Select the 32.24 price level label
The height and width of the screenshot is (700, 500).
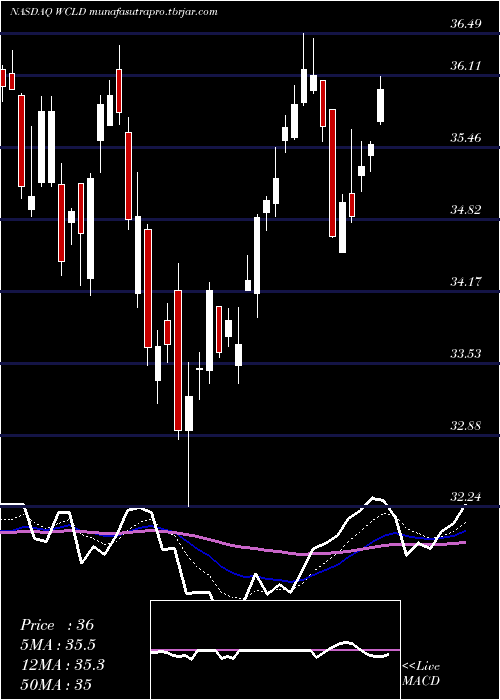466,497
